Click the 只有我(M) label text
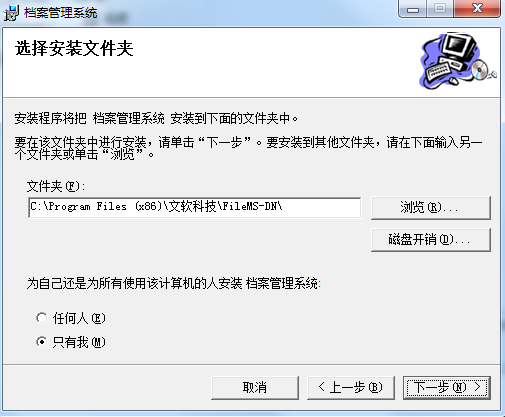The width and height of the screenshot is (505, 417). (79, 342)
